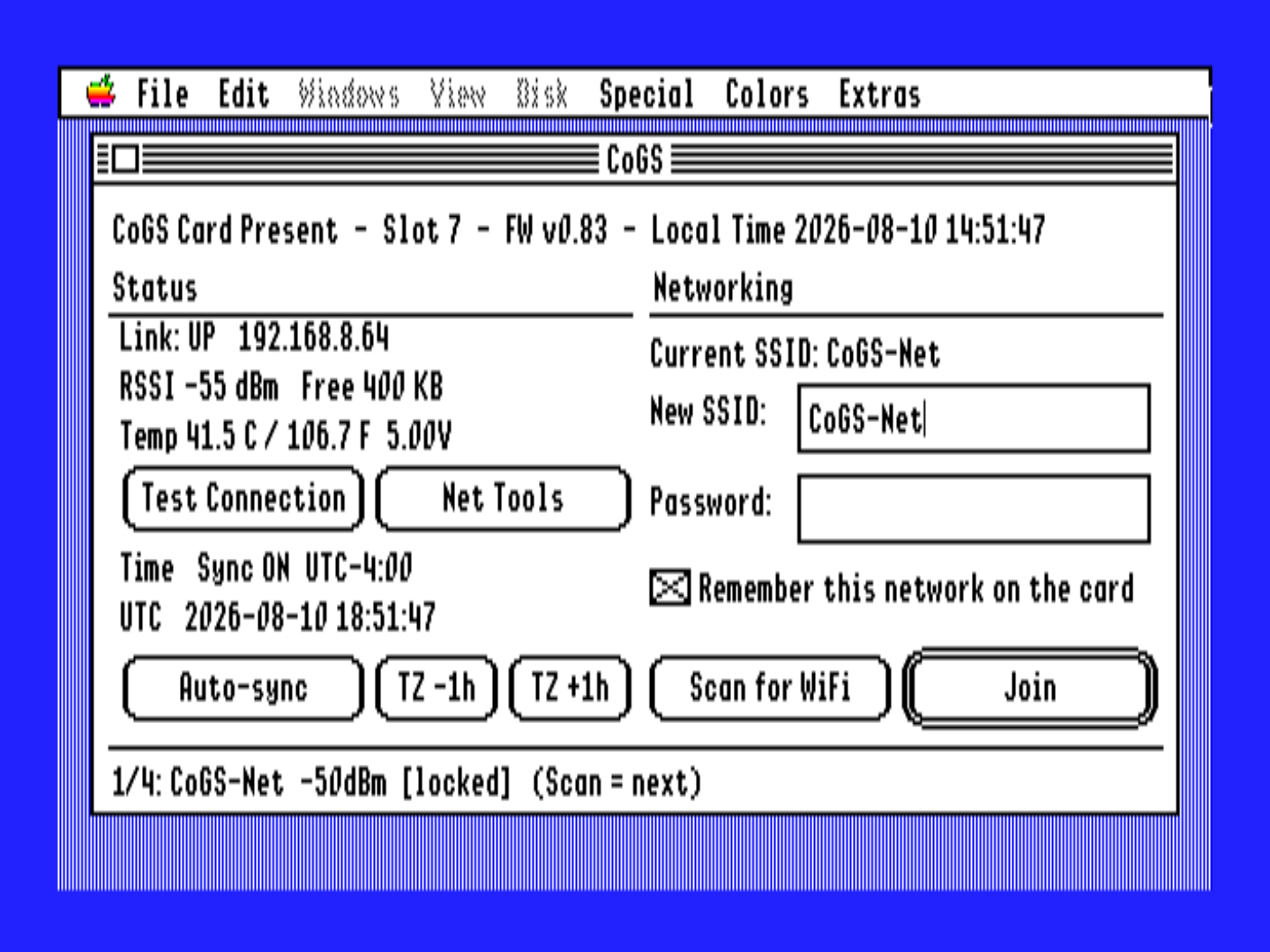1270x952 pixels.
Task: Click the 'Free 400 KB' value
Action: pyautogui.click(x=372, y=387)
